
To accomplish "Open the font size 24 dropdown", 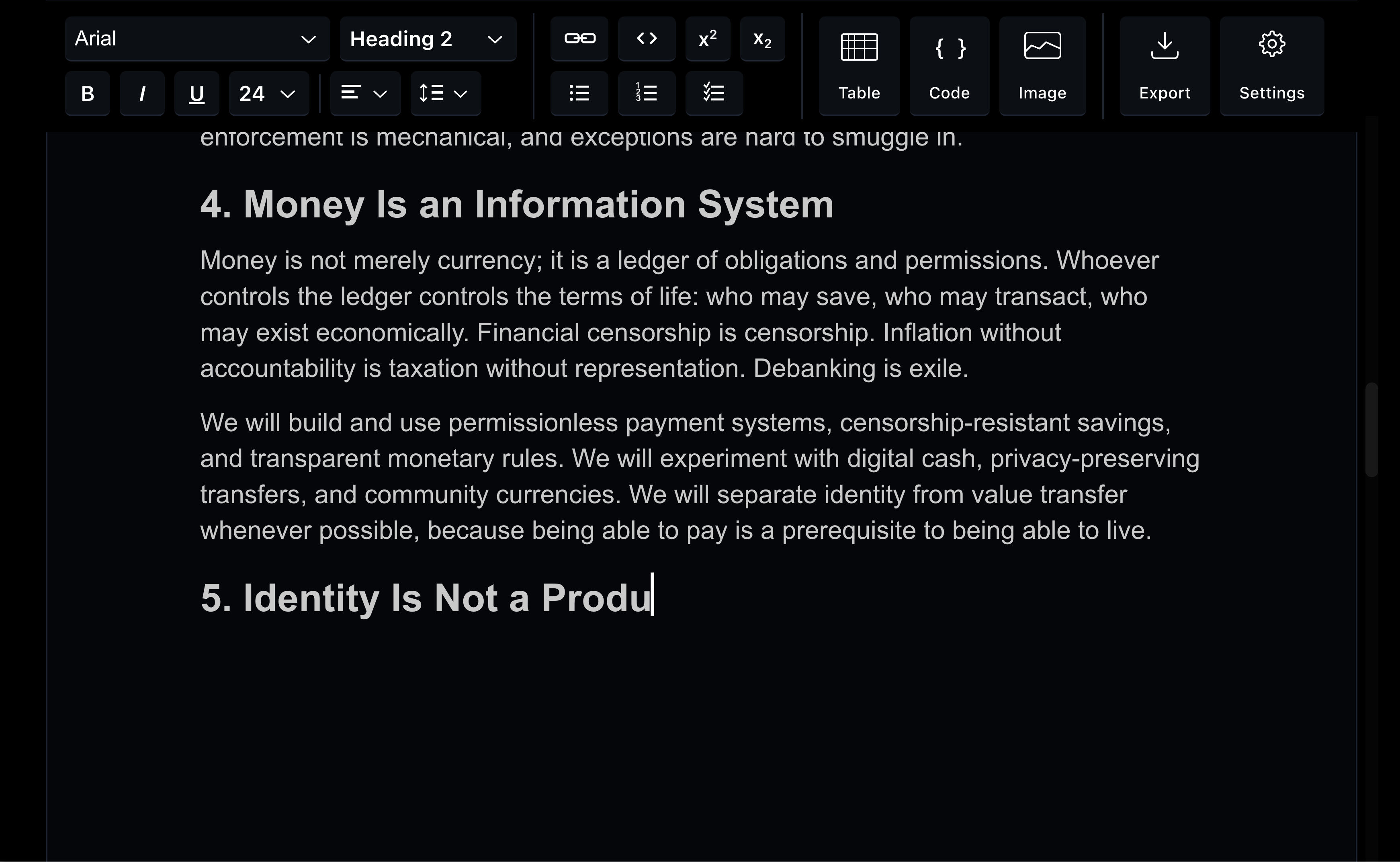I will coord(268,94).
